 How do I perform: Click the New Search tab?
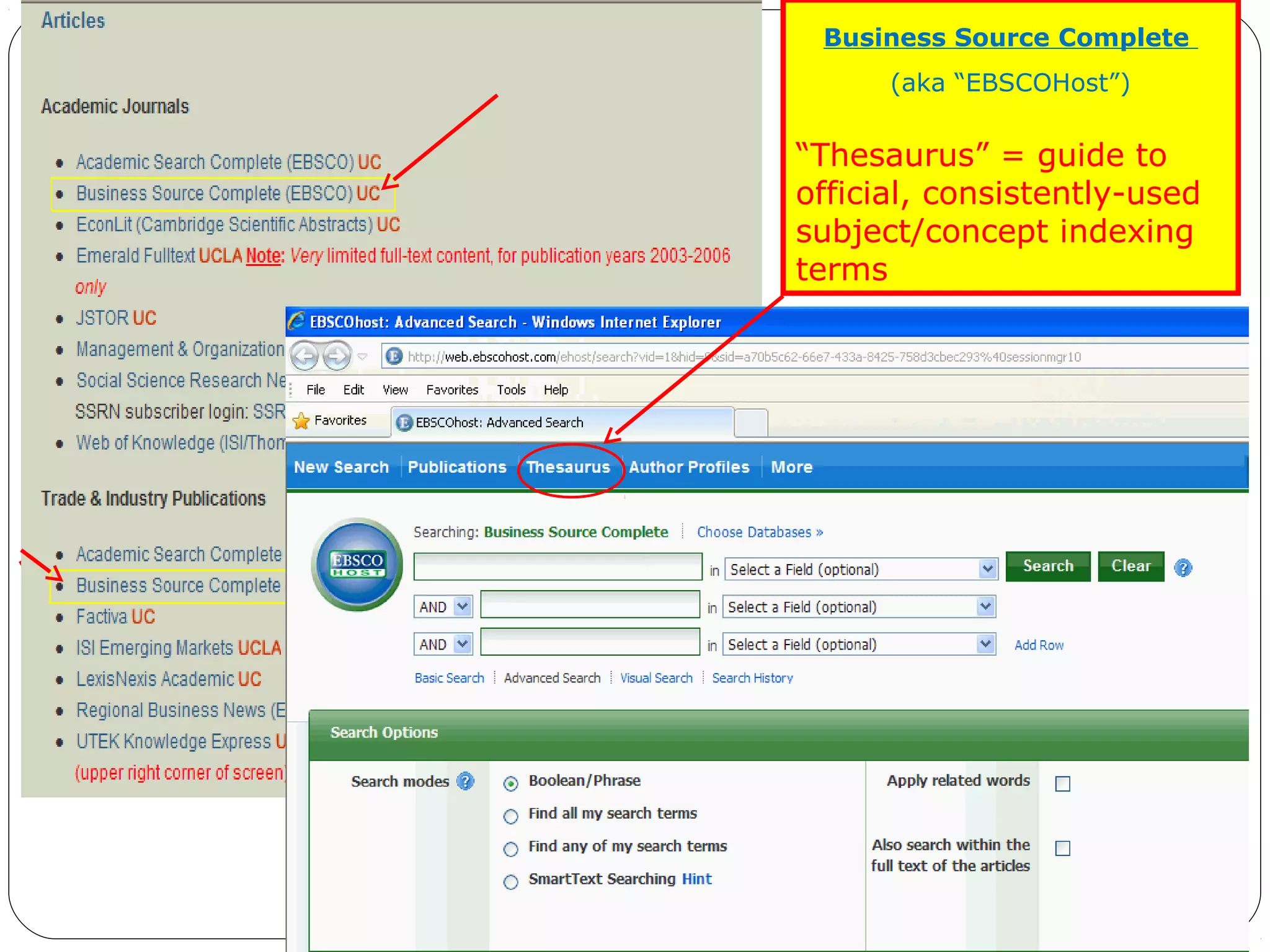(x=342, y=467)
